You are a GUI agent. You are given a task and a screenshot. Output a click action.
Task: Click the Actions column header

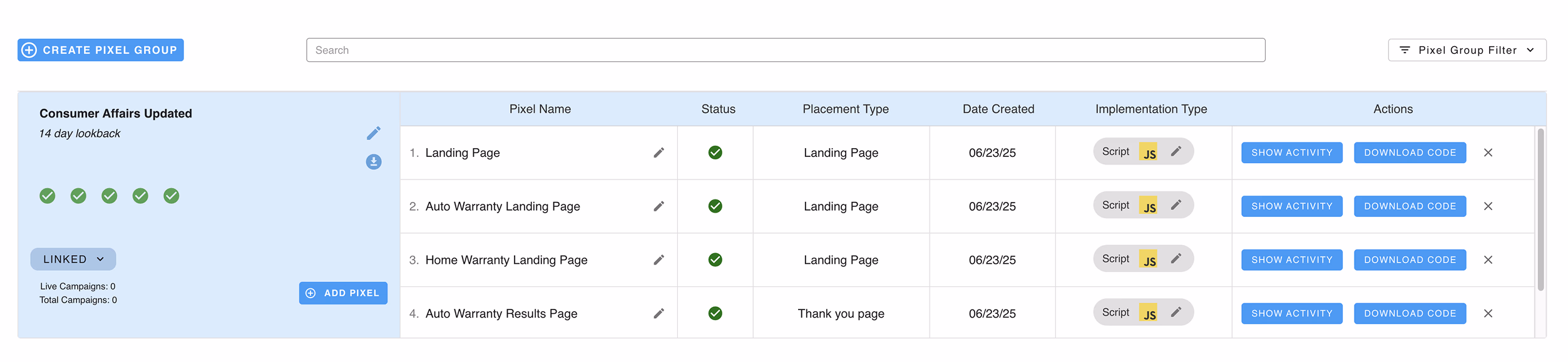click(x=1393, y=109)
